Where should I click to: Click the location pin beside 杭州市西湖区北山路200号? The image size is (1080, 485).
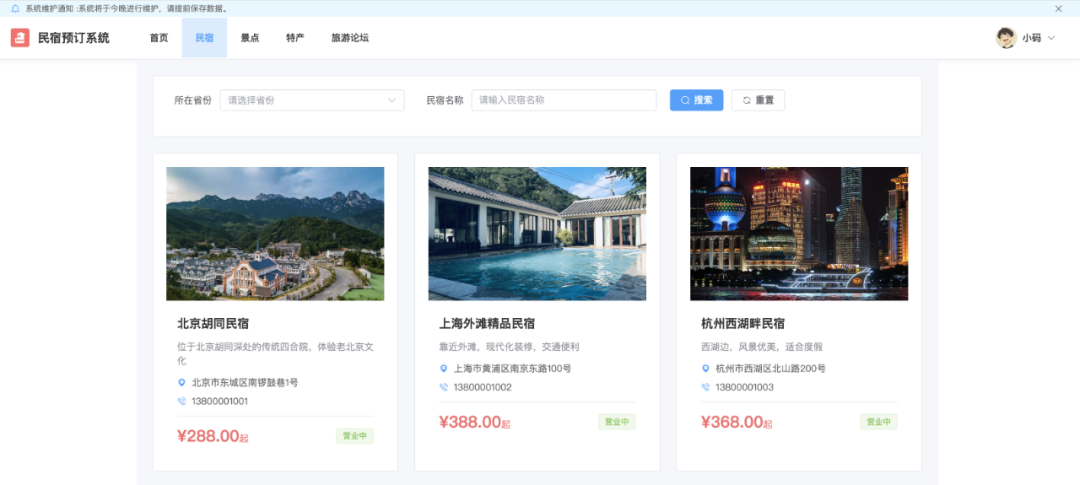[x=705, y=369]
